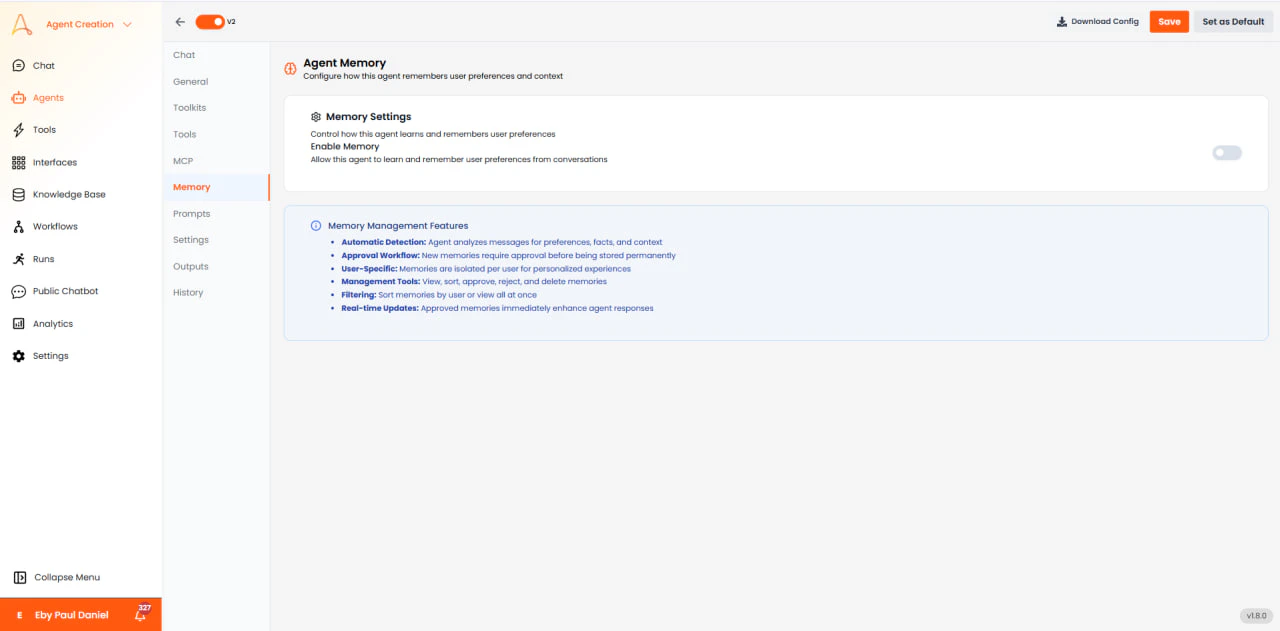The width and height of the screenshot is (1280, 631).
Task: Click the Real-time Updates bullet
Action: tap(497, 308)
